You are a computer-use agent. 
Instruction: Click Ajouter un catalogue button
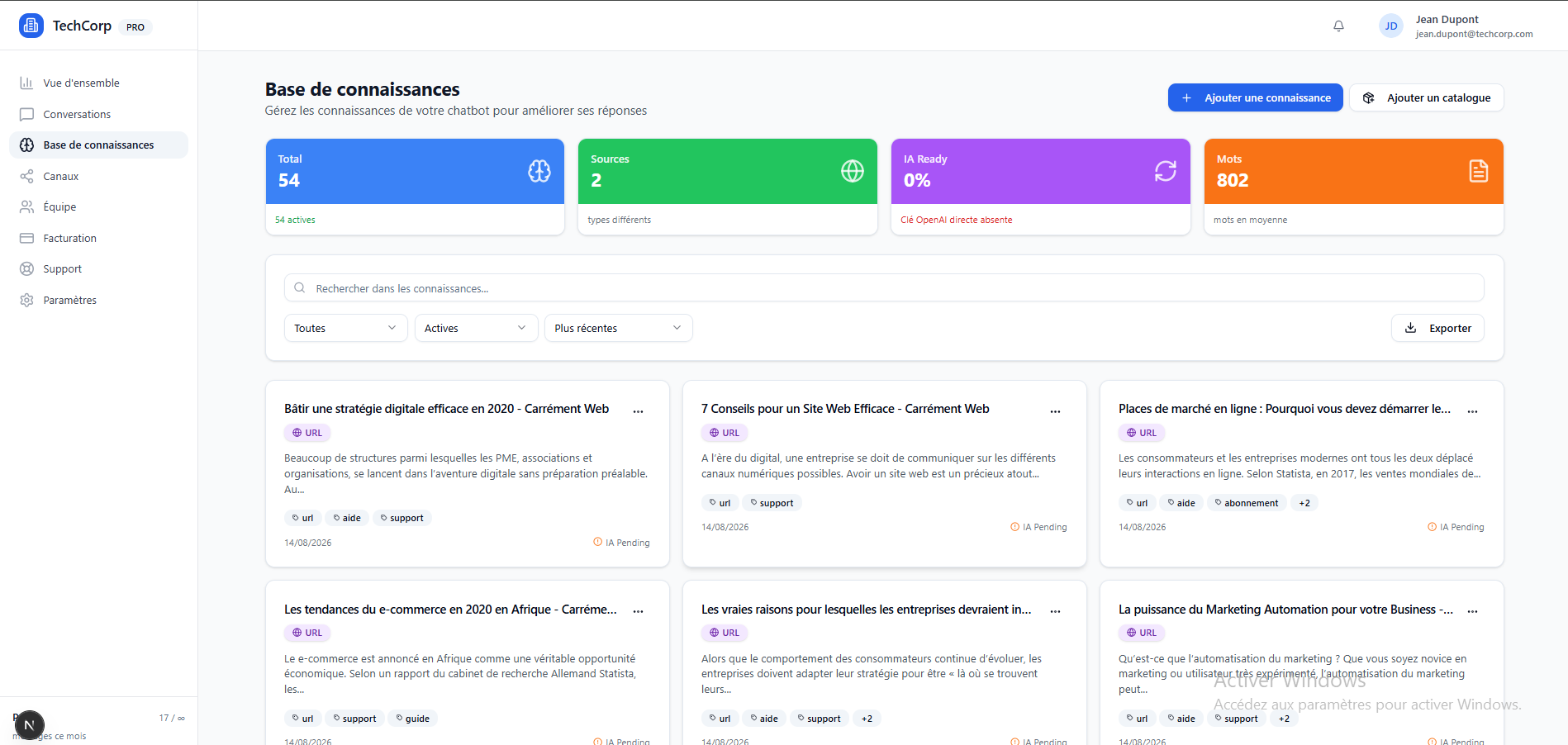tap(1426, 97)
